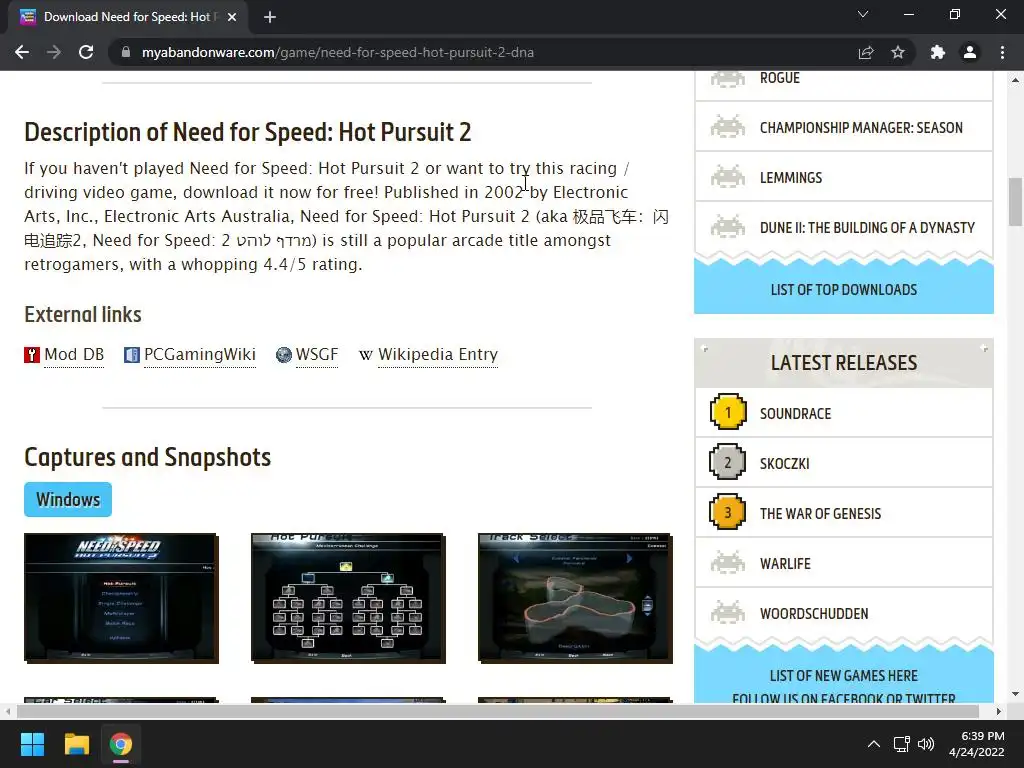
Task: Click the horizontal scrollbar at page bottom
Action: (498, 711)
